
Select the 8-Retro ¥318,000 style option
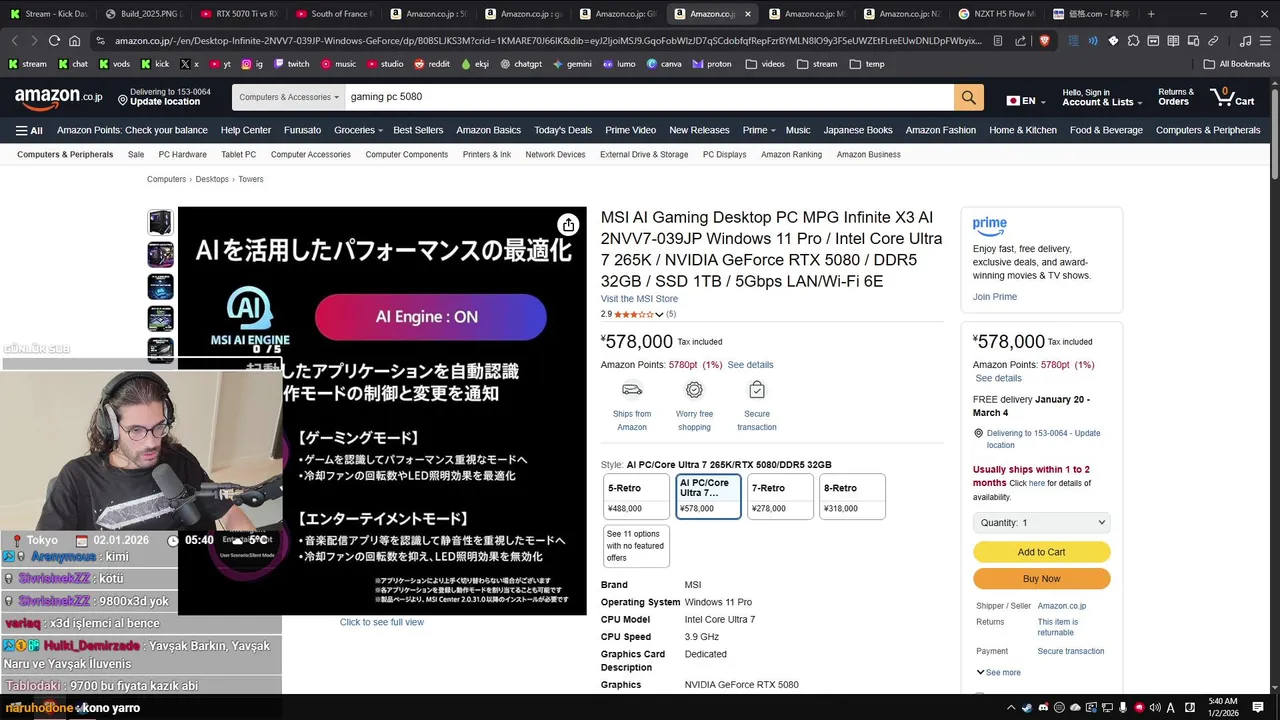pos(852,497)
